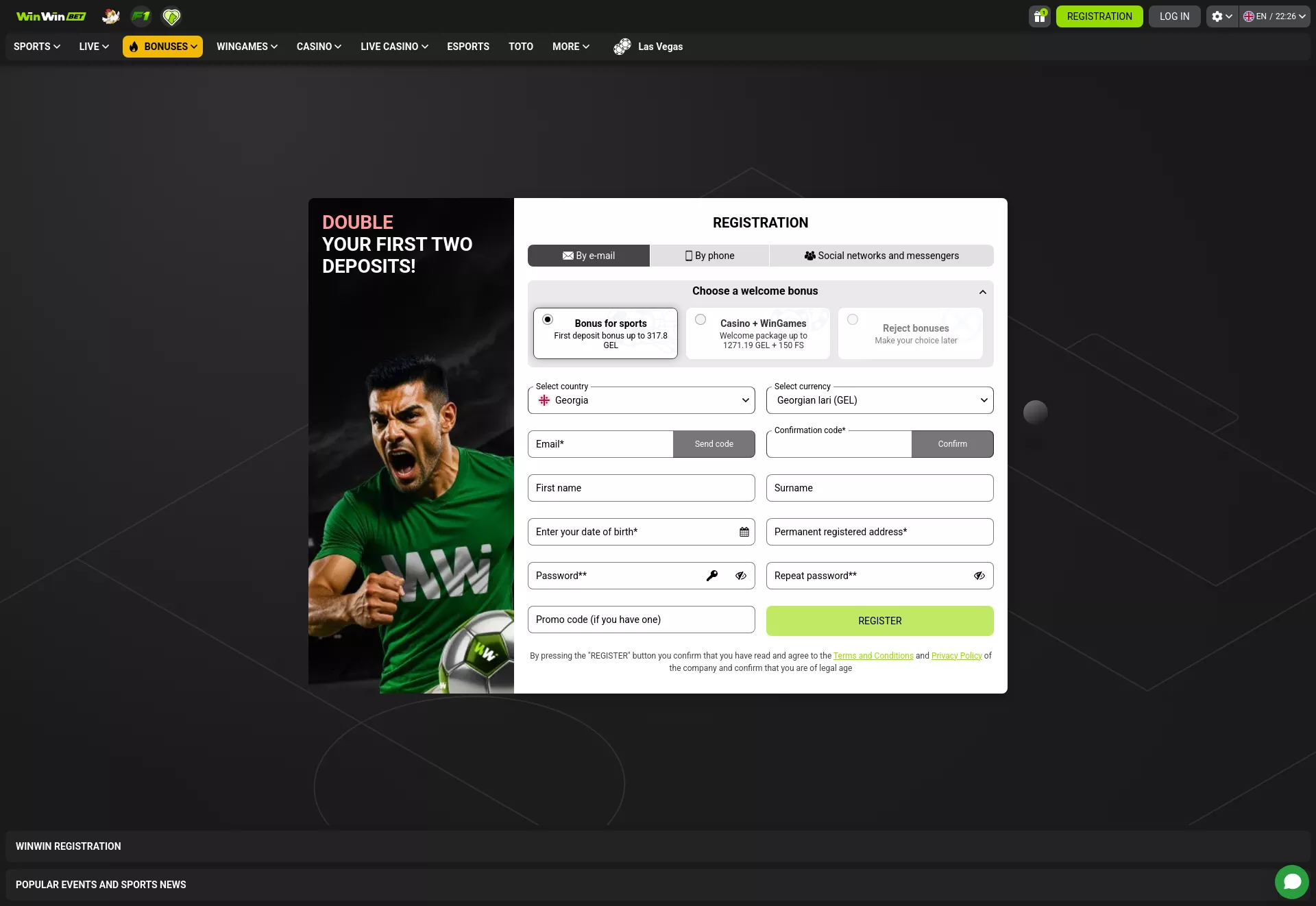
Task: Select Bonus for sports radio
Action: tap(548, 319)
